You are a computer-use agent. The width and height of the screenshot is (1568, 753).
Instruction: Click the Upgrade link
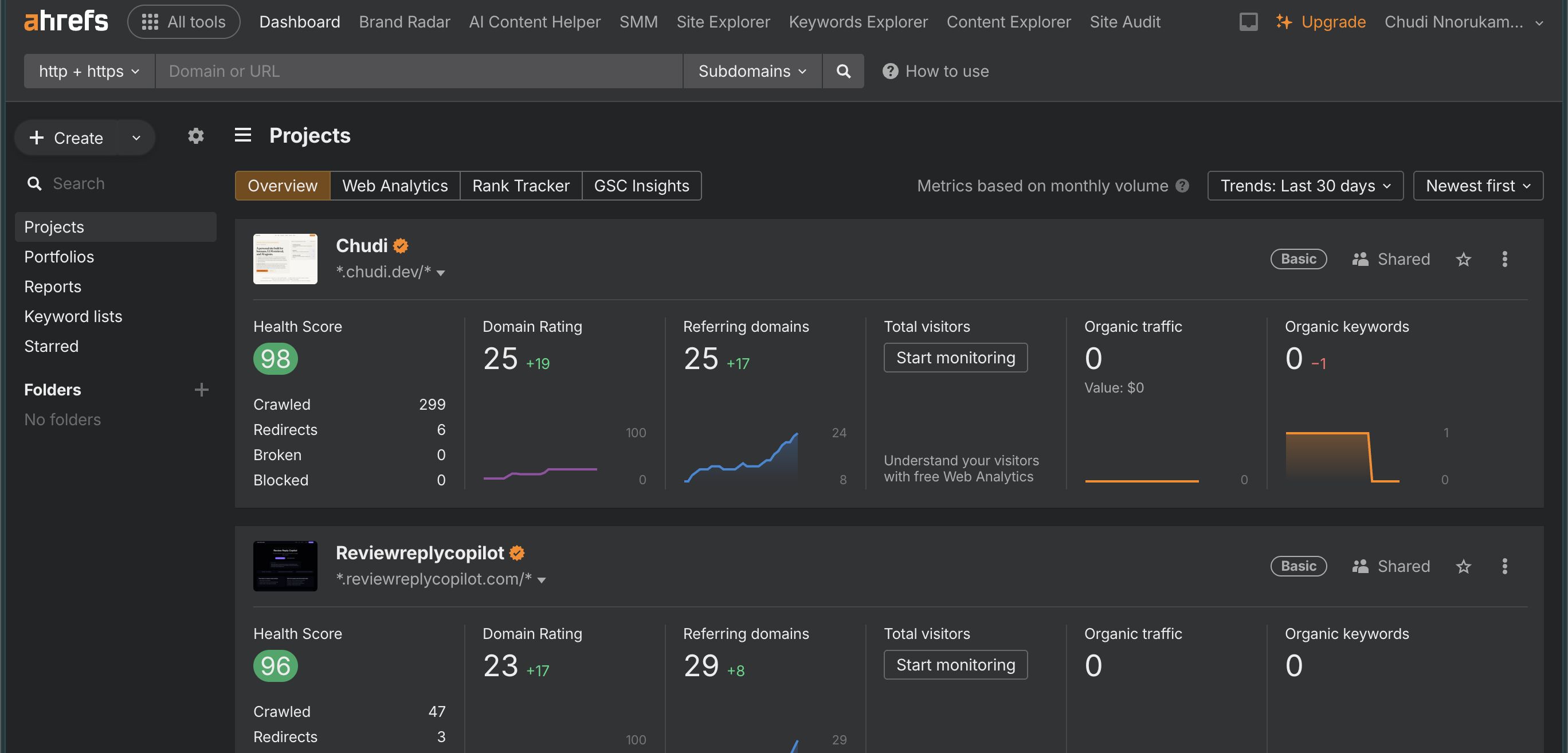(x=1333, y=22)
